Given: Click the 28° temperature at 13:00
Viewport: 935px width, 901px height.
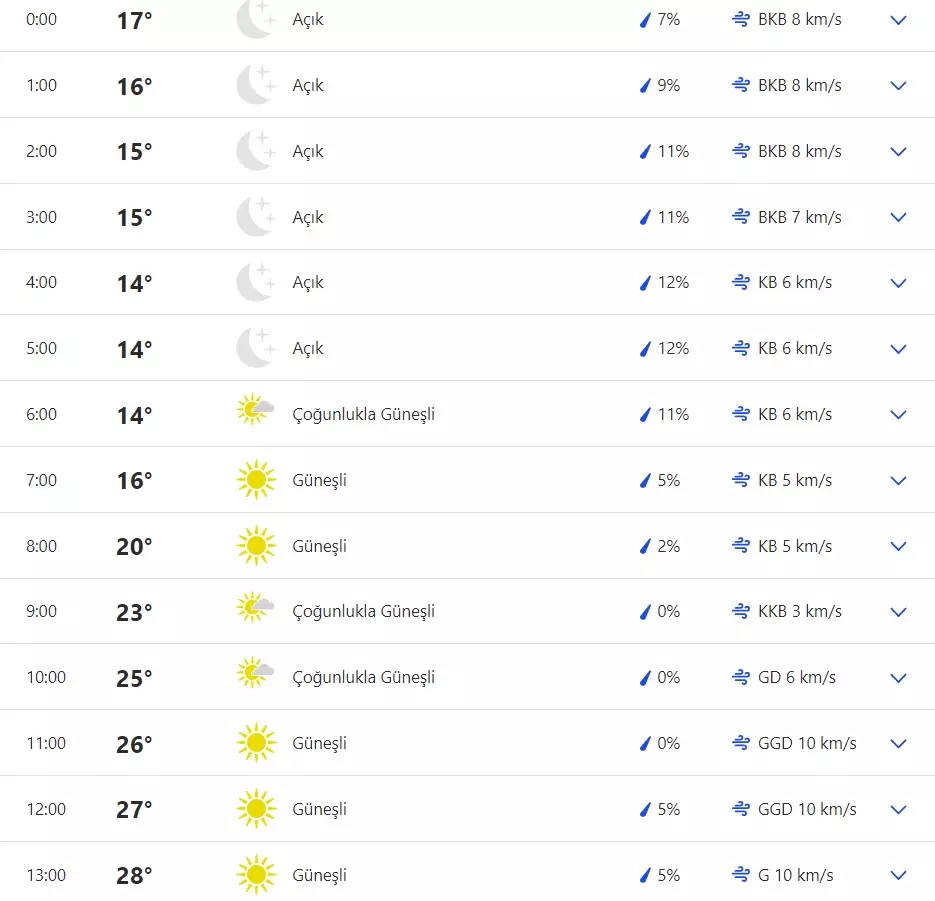Looking at the screenshot, I should click(x=134, y=876).
